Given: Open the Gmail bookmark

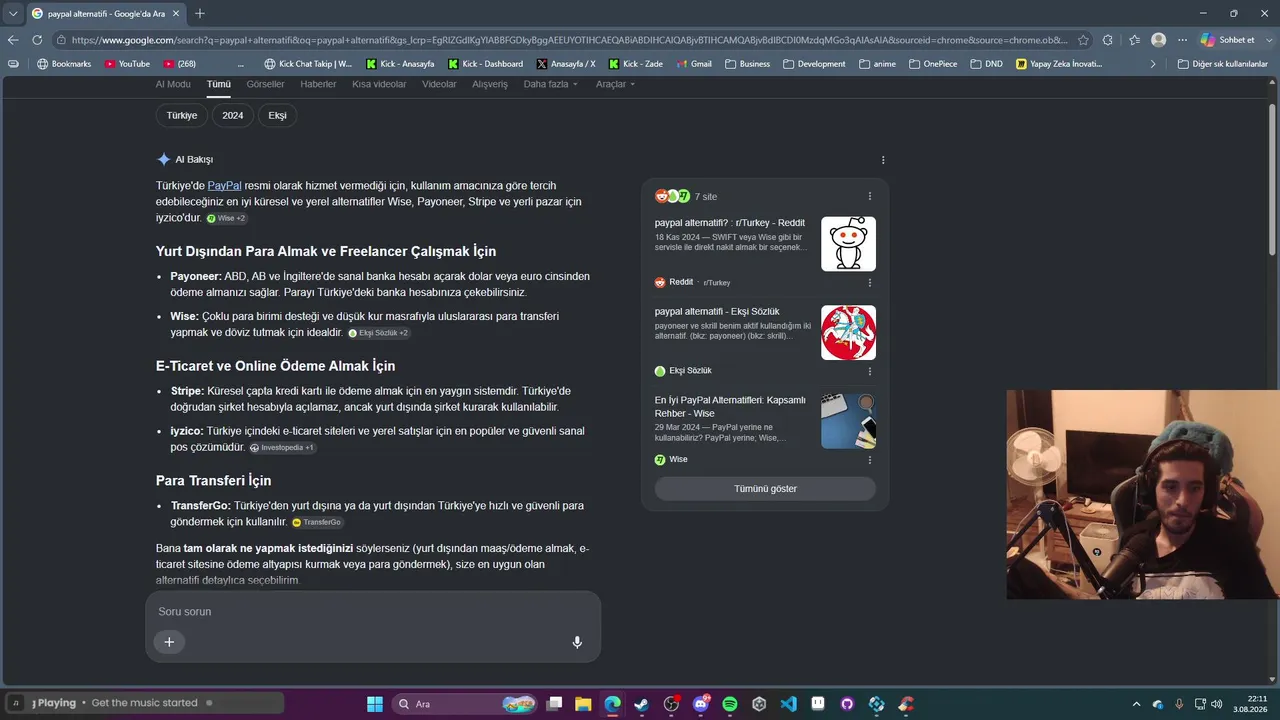Looking at the screenshot, I should (694, 64).
